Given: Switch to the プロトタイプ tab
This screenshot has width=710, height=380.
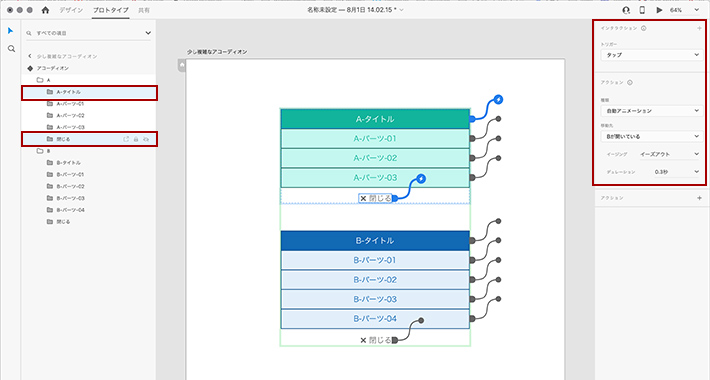Looking at the screenshot, I should (x=110, y=10).
